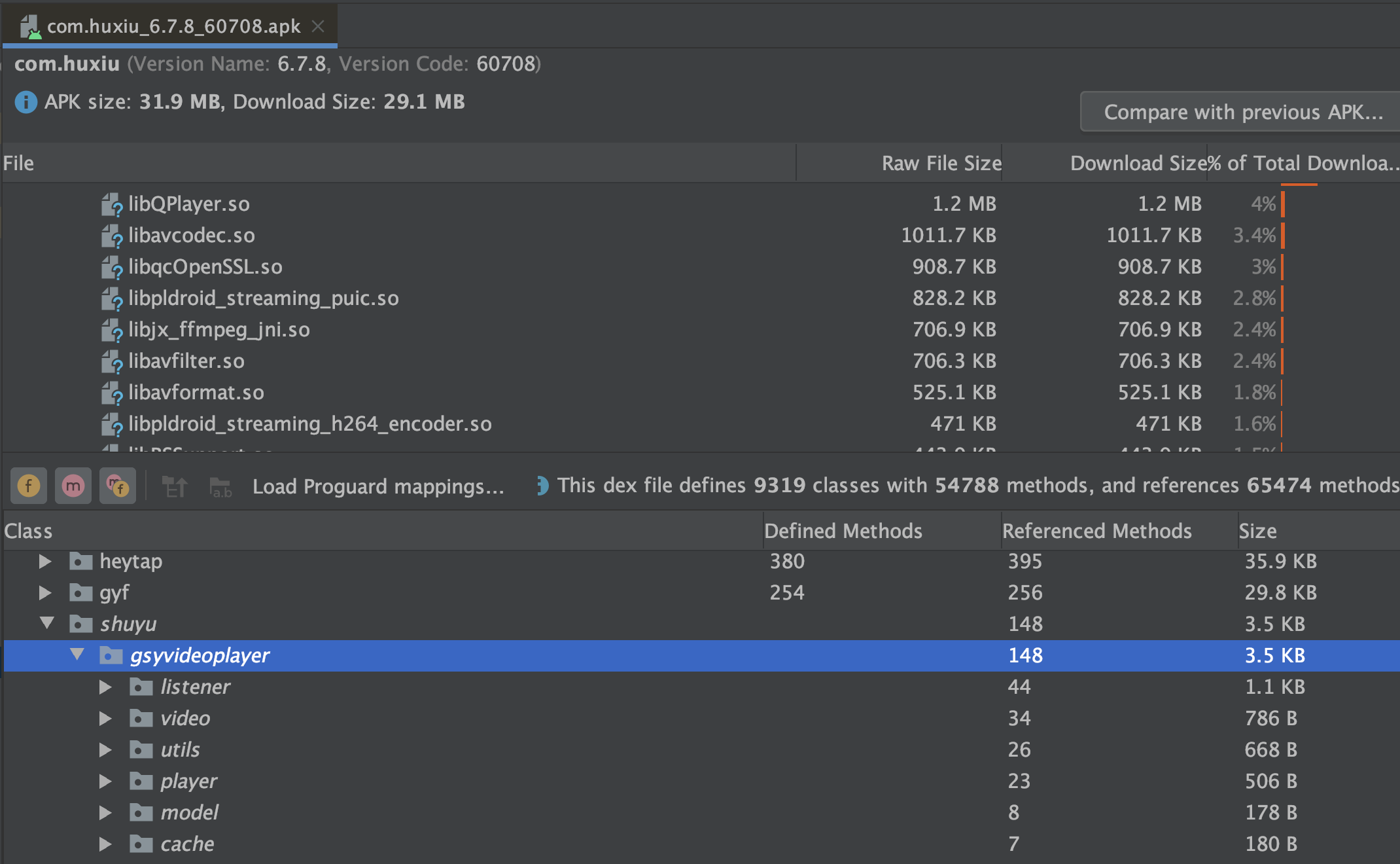
Task: Select the libjx_ffmpeg_jni.so file name
Action: pyautogui.click(x=219, y=330)
